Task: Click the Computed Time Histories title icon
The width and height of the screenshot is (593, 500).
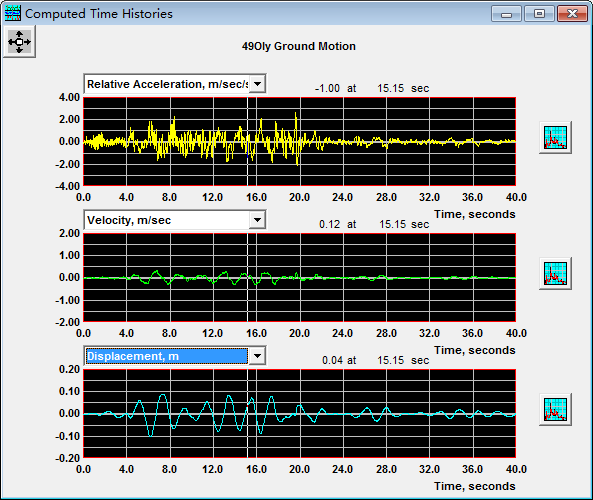Action: click(x=12, y=14)
